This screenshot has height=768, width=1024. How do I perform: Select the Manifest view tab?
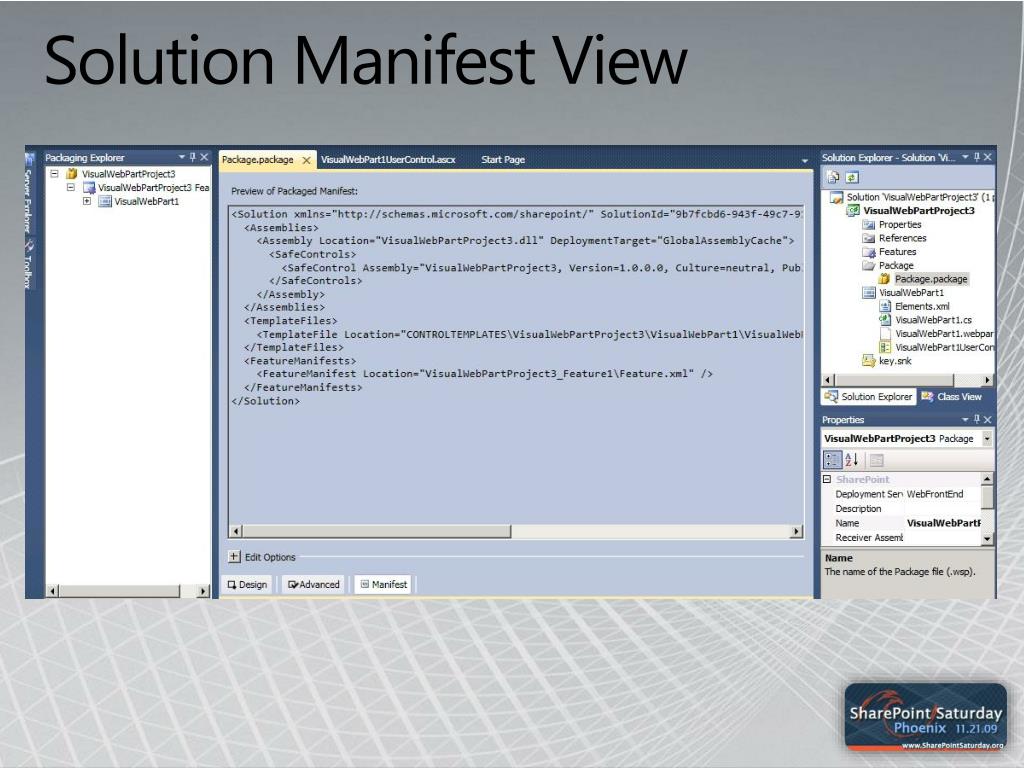click(384, 584)
